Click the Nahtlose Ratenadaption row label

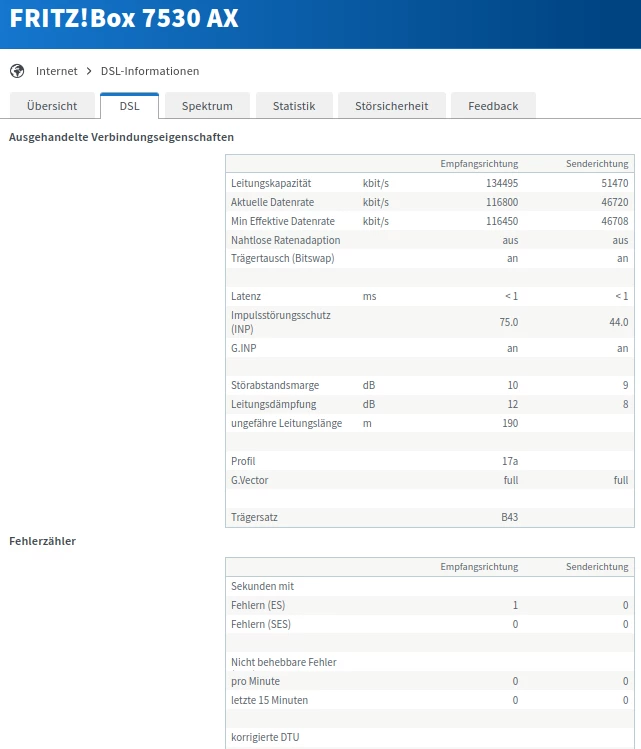click(x=286, y=240)
